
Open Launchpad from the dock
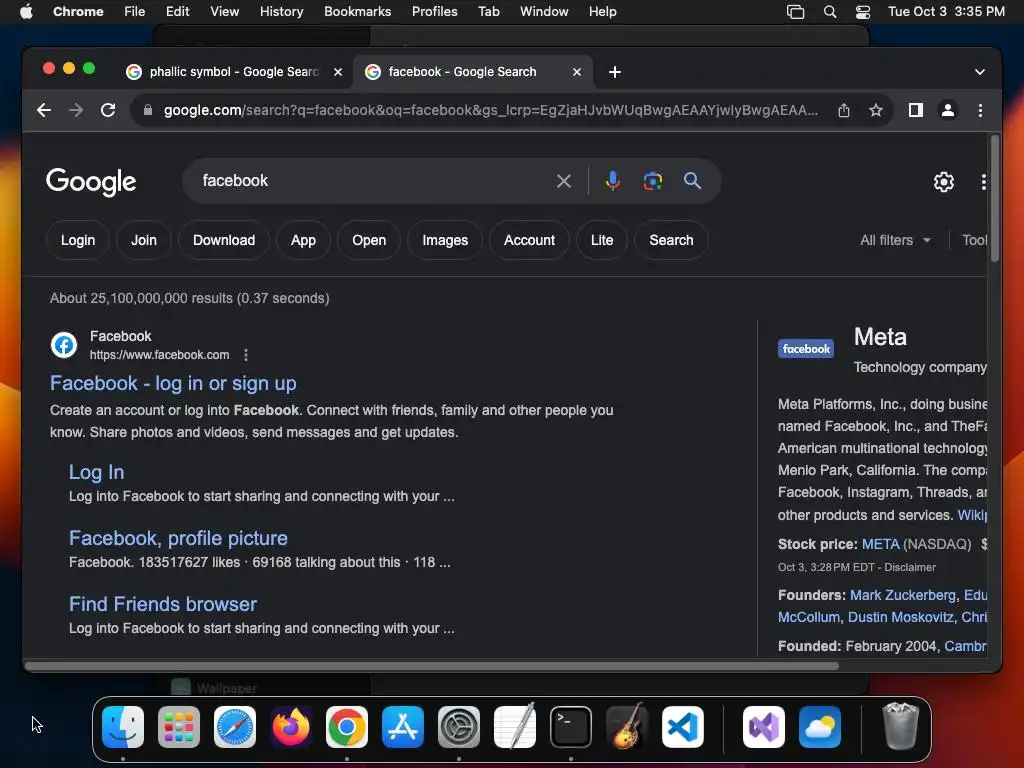[x=179, y=727]
